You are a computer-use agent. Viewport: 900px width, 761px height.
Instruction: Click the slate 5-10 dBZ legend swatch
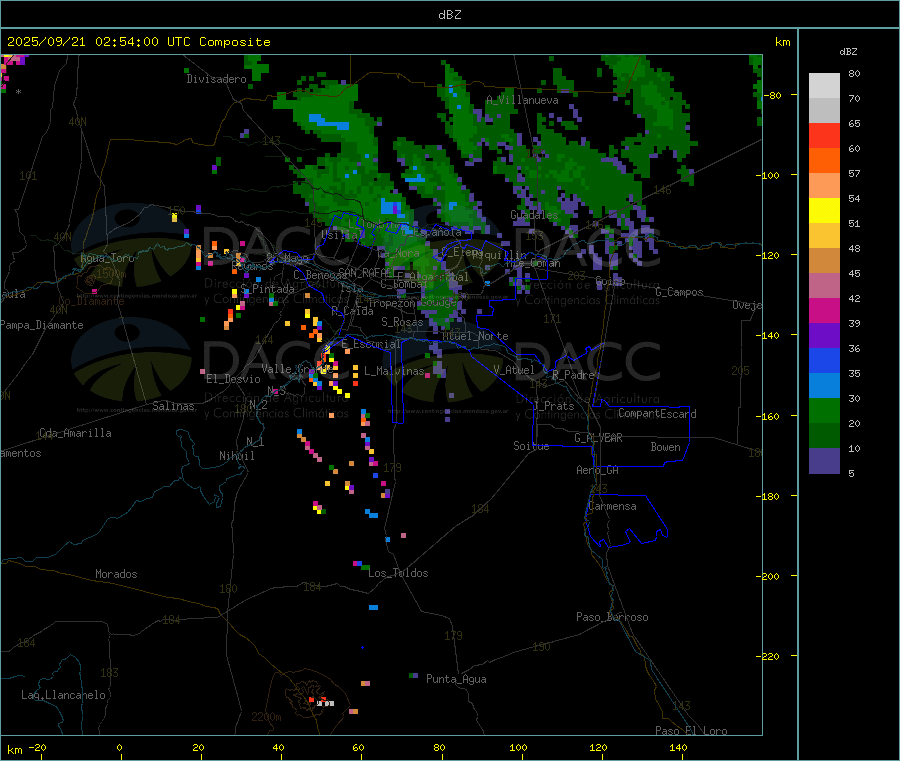click(x=824, y=461)
